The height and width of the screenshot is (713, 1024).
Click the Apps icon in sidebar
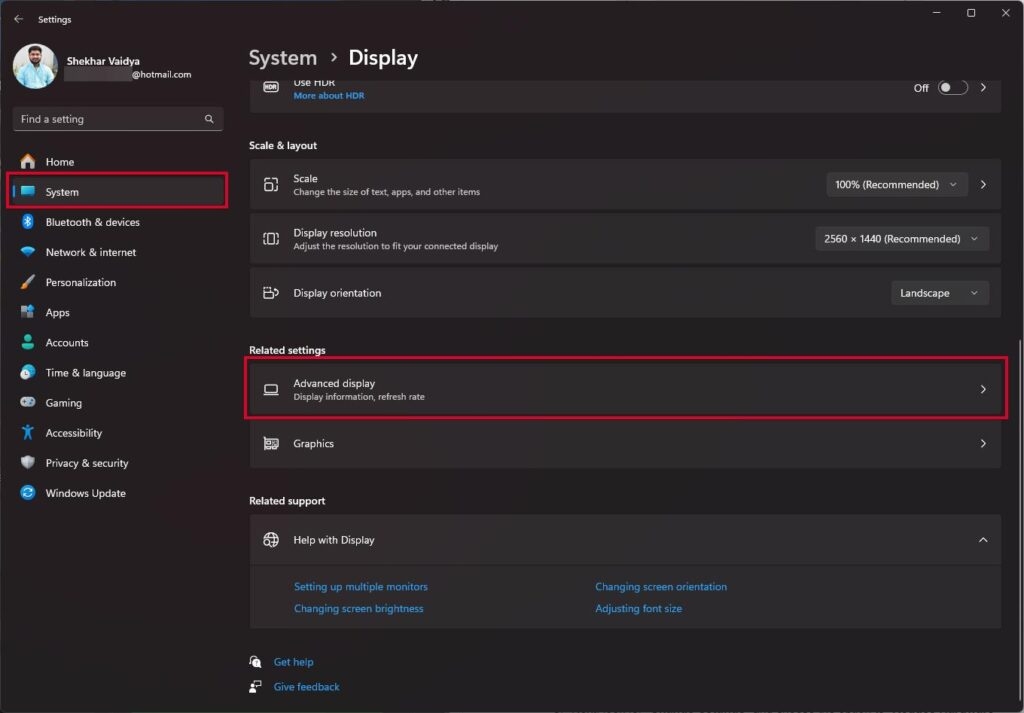pos(27,311)
